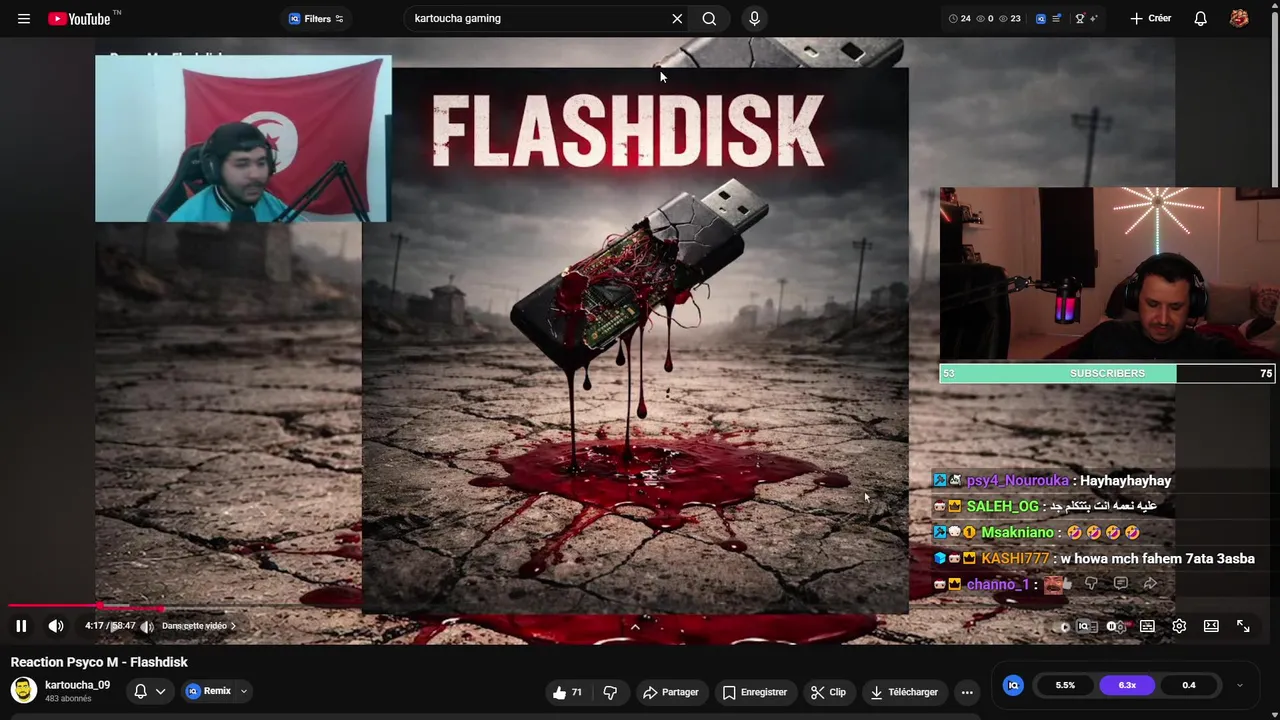Create a Clip with the scissors button

tap(828, 692)
